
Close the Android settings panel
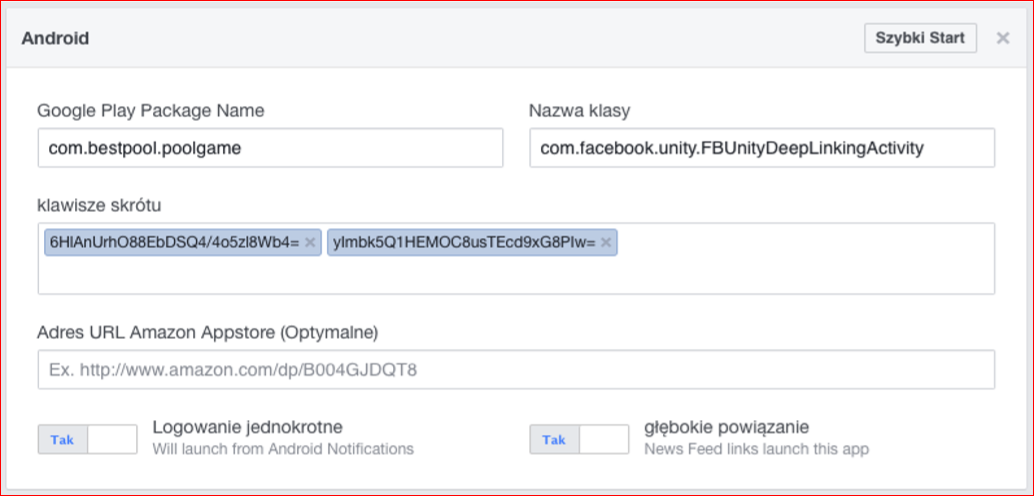coord(1002,39)
